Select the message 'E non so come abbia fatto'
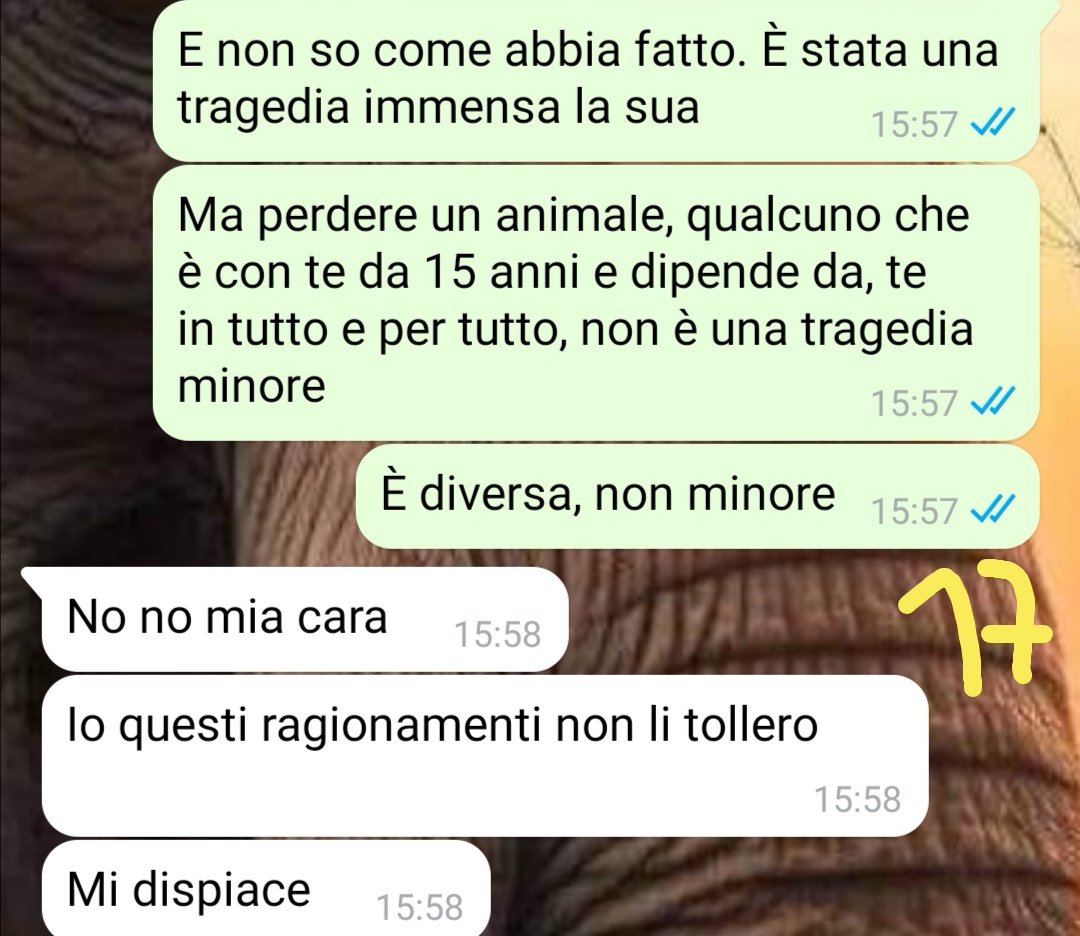 pos(596,79)
